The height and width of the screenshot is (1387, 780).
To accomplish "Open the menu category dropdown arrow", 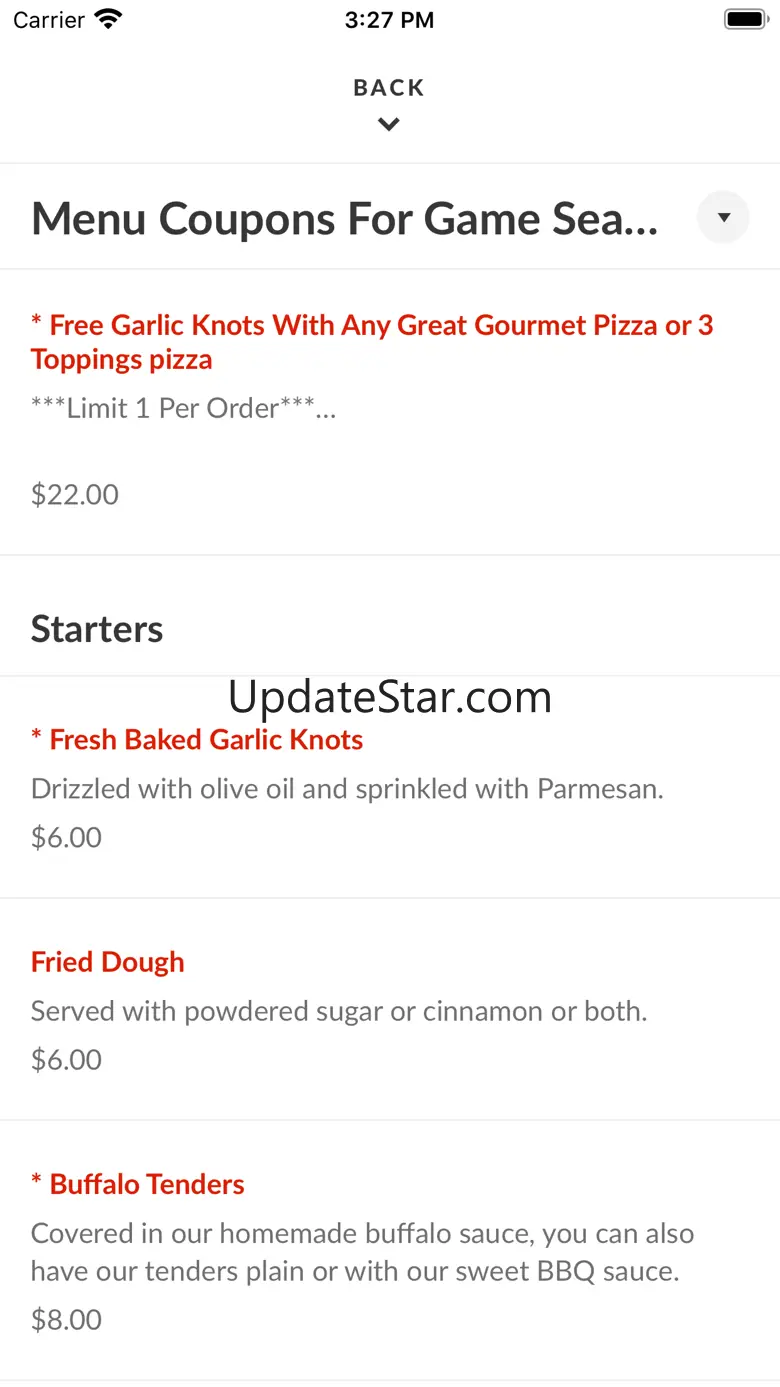I will click(723, 217).
